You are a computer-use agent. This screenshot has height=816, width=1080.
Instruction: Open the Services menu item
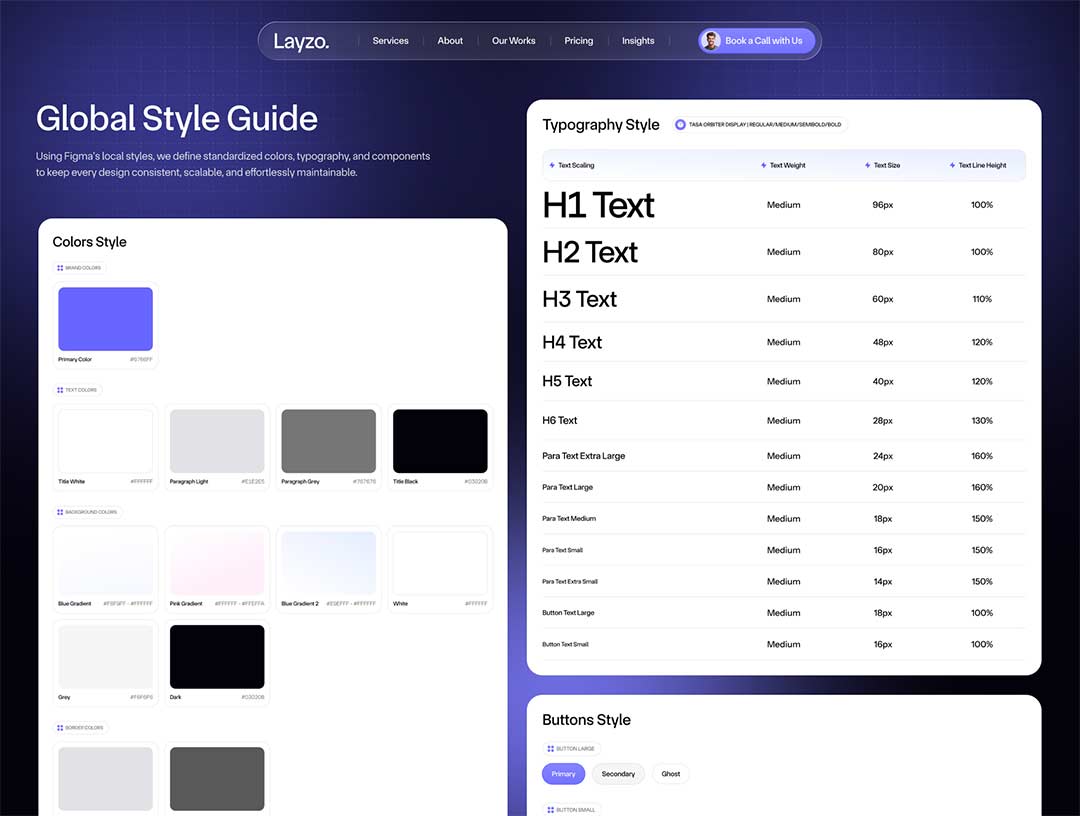point(390,41)
